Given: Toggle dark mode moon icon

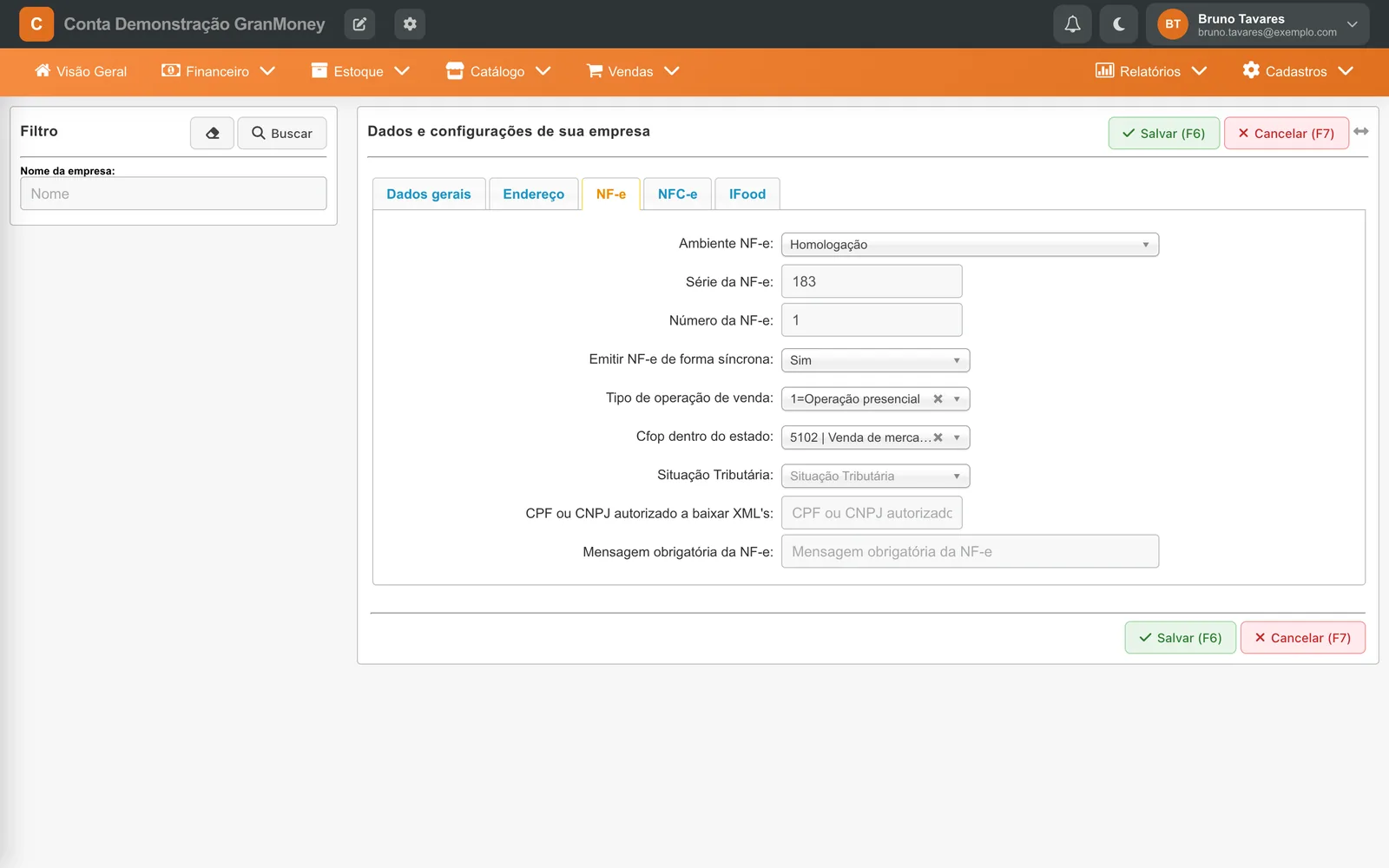Looking at the screenshot, I should [1119, 24].
